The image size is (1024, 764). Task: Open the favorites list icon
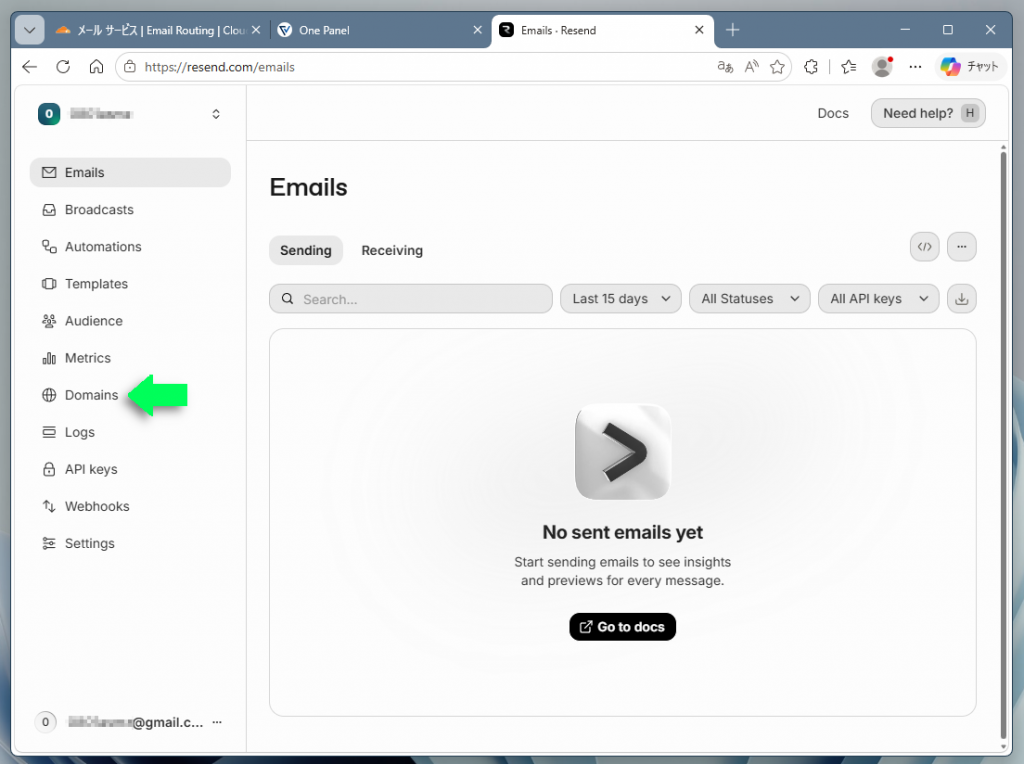(x=848, y=67)
